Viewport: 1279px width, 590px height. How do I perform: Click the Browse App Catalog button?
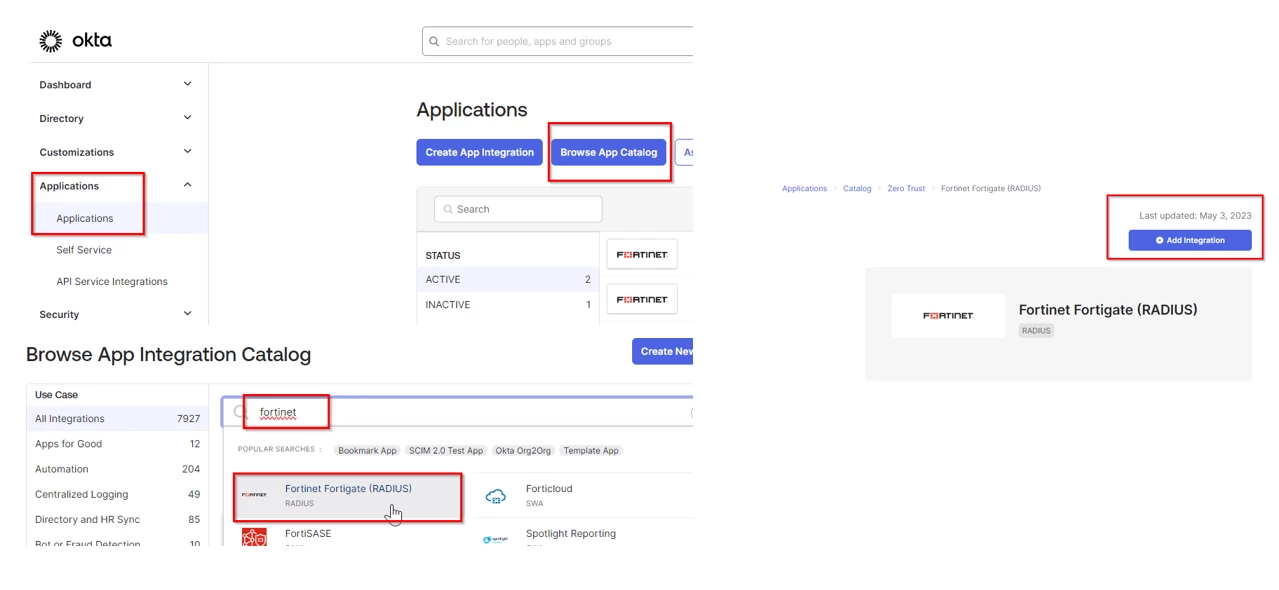point(608,152)
